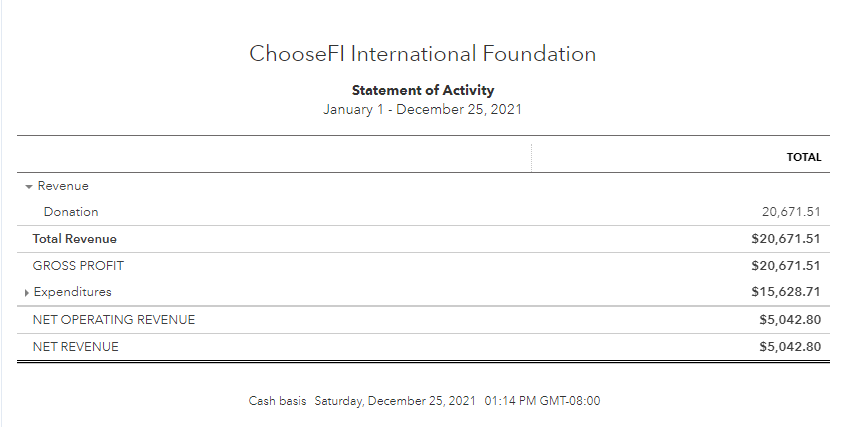Click the Statement of Activity heading
The height and width of the screenshot is (427, 844).
423,90
